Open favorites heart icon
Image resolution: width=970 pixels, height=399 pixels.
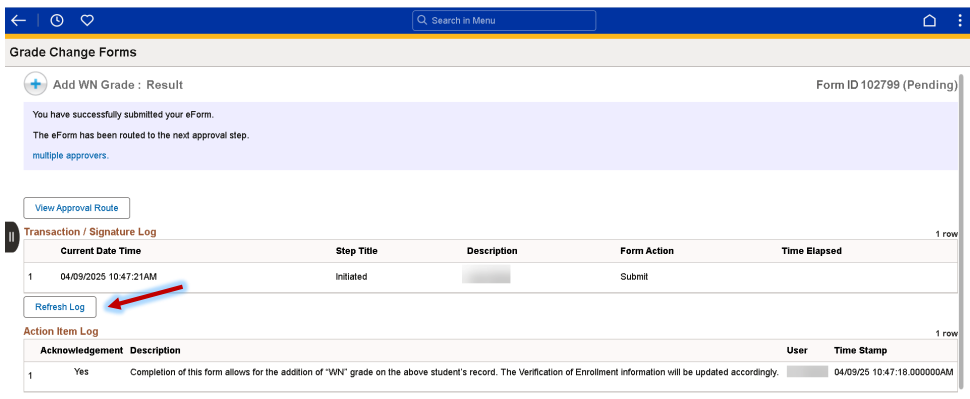[87, 20]
